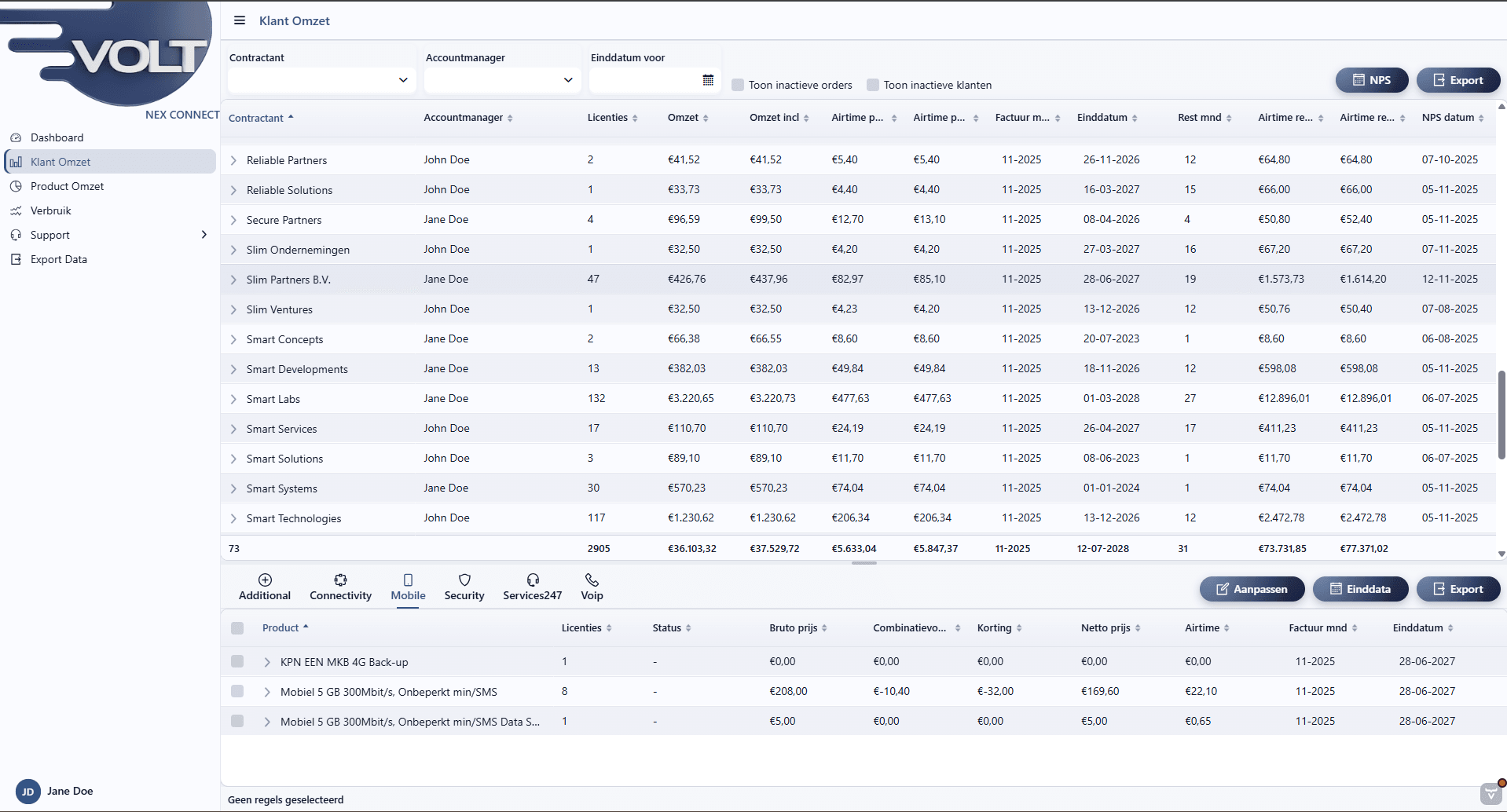Screen dimensions: 1507x812
Task: Enable Toon inactieve orders
Action: pos(738,84)
